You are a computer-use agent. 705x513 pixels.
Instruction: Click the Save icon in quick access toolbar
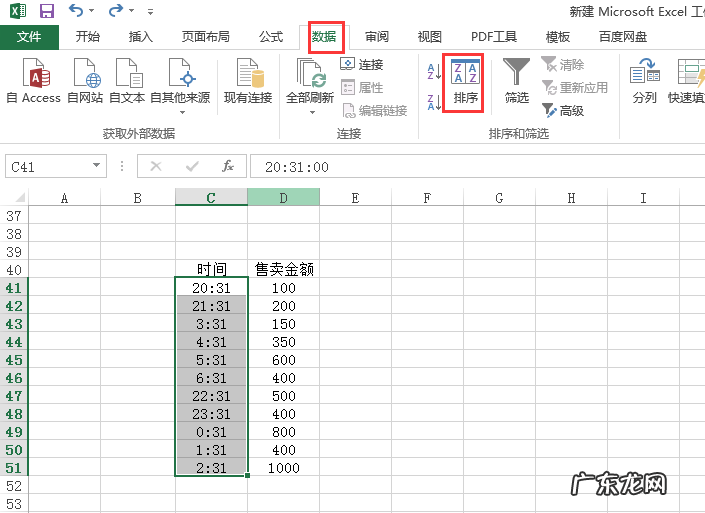pos(46,11)
